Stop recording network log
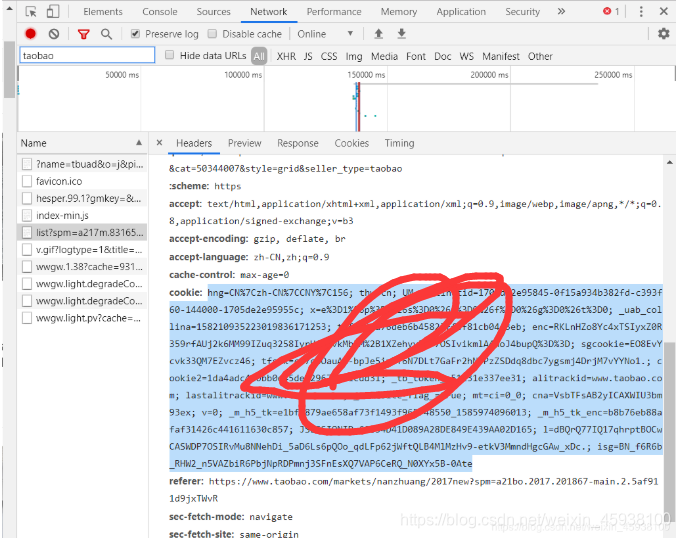The height and width of the screenshot is (538, 681). (30, 34)
